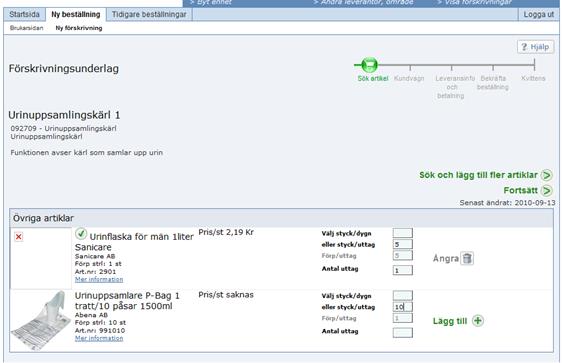Click the green plus Lägg till icon
This screenshot has width=563, height=363.
478,320
